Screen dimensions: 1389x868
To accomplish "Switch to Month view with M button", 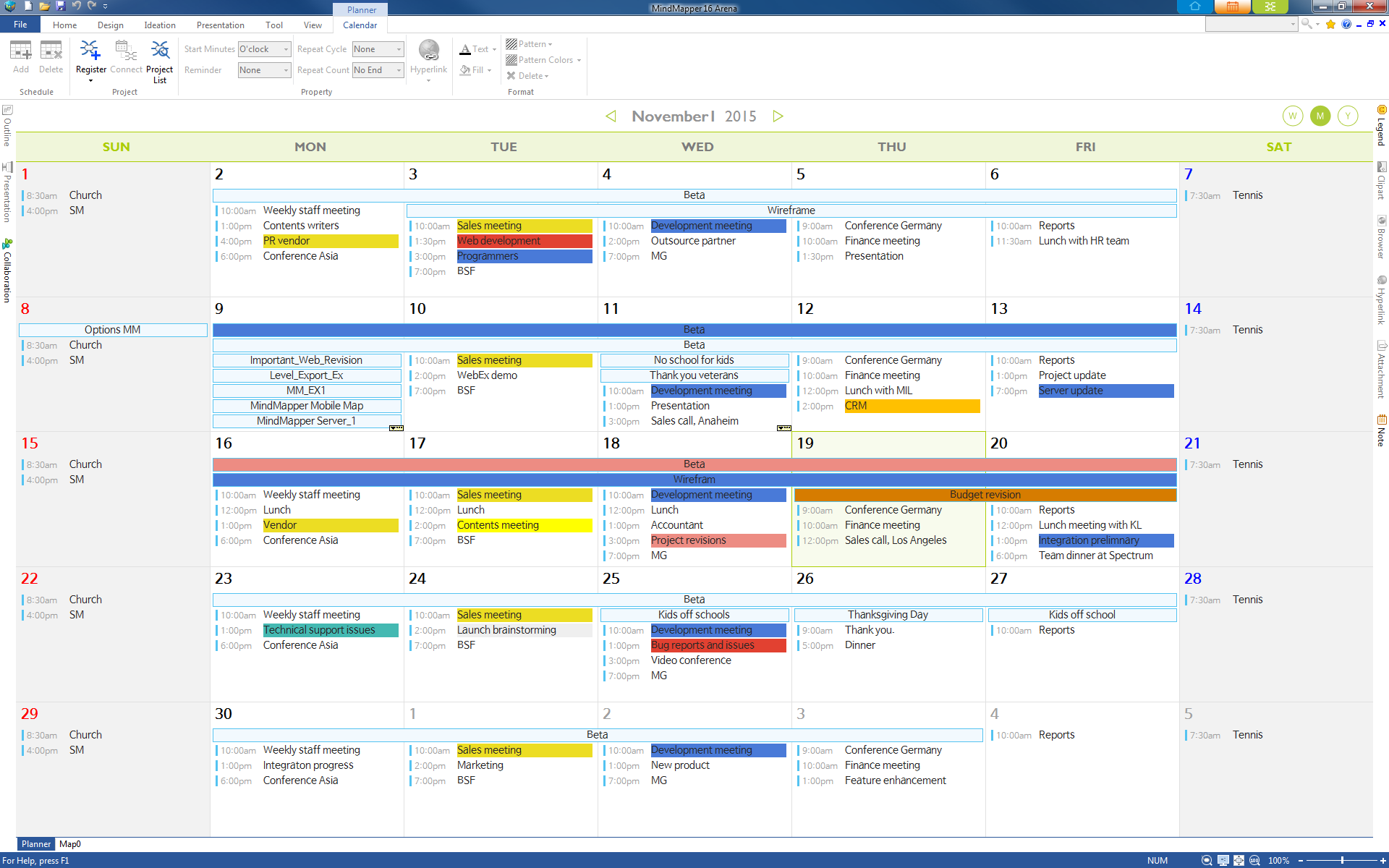I will coord(1320,116).
